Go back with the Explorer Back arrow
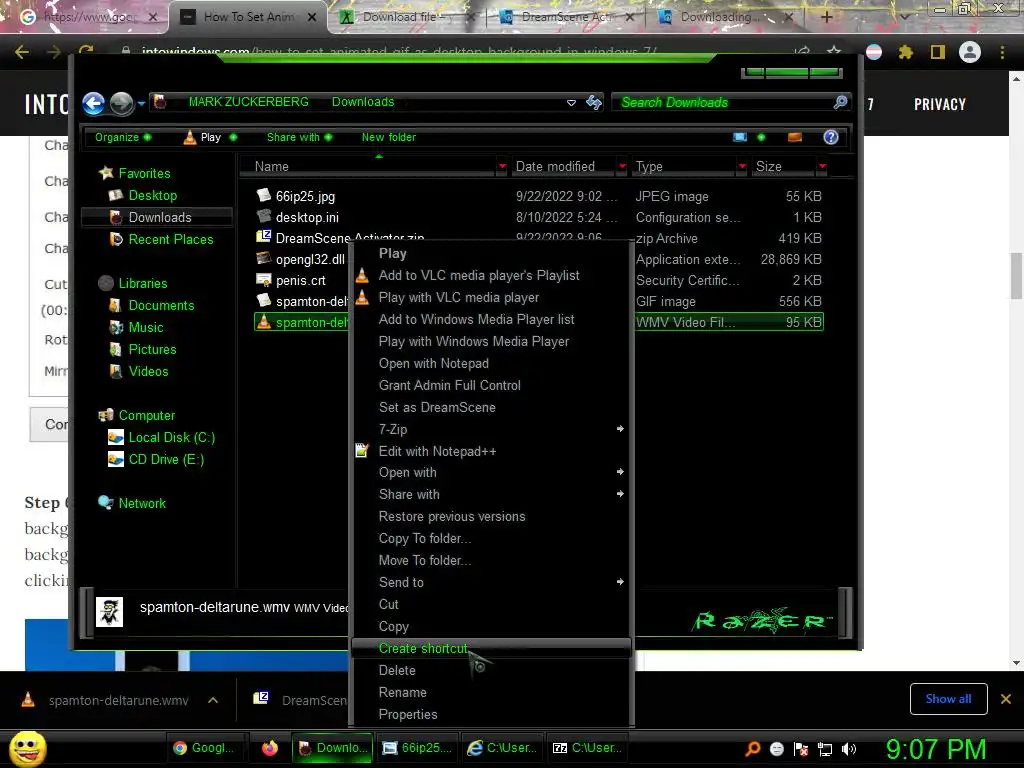Viewport: 1024px width, 768px height. click(x=94, y=103)
